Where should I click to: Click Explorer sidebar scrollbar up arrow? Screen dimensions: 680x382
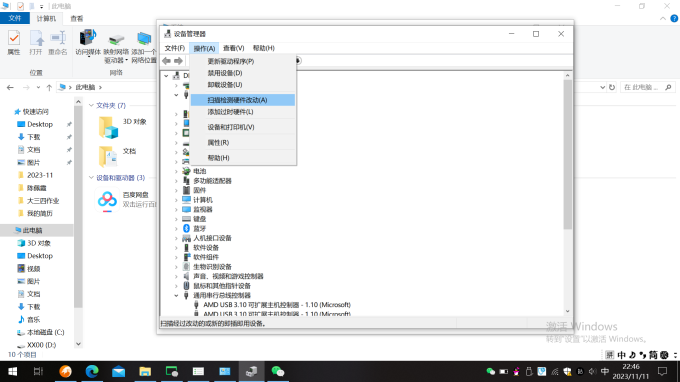tap(78, 101)
